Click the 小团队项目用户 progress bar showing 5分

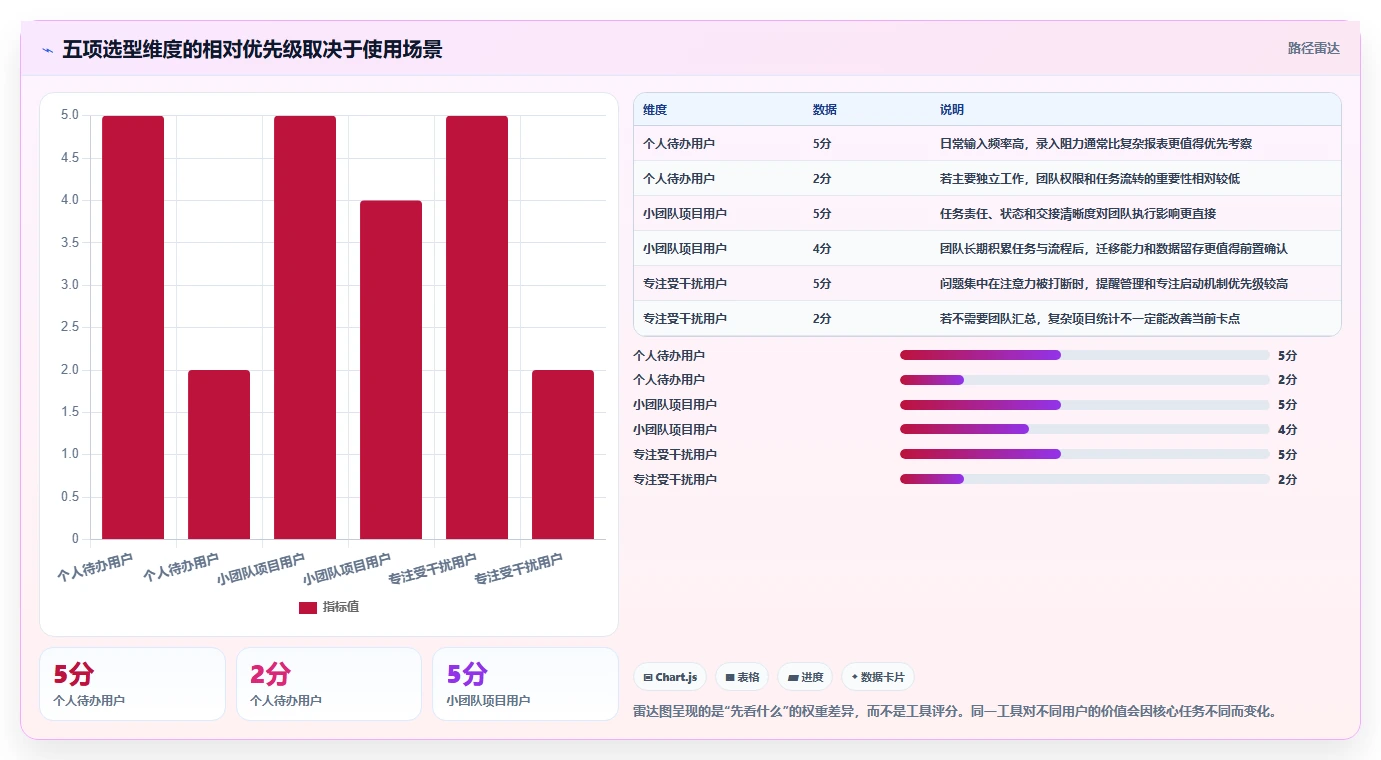[x=1085, y=405]
